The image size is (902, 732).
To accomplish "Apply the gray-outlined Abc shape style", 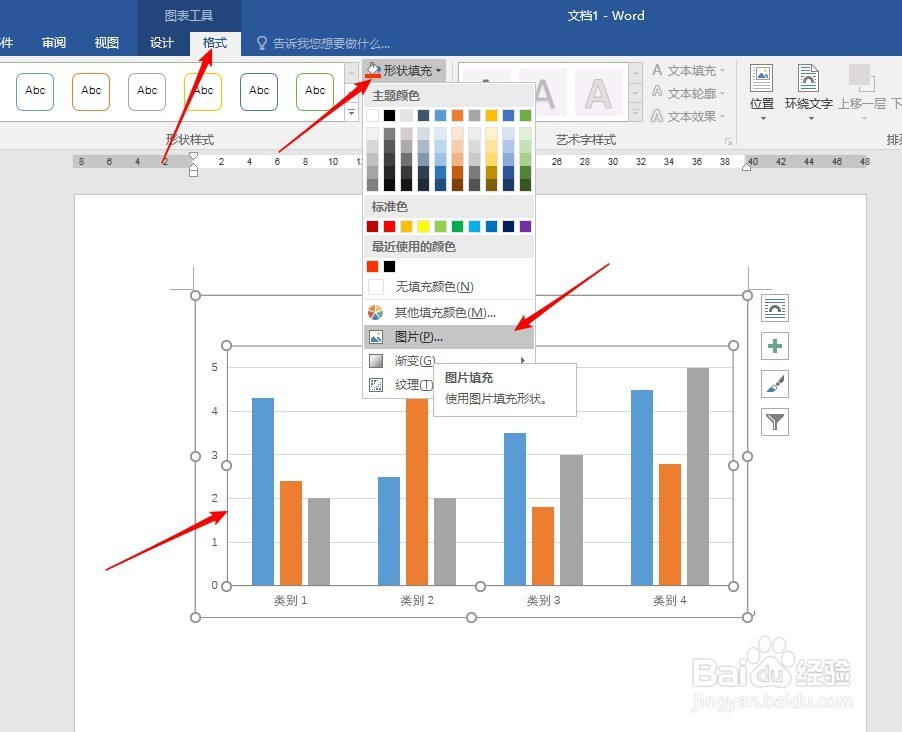I will click(x=147, y=91).
